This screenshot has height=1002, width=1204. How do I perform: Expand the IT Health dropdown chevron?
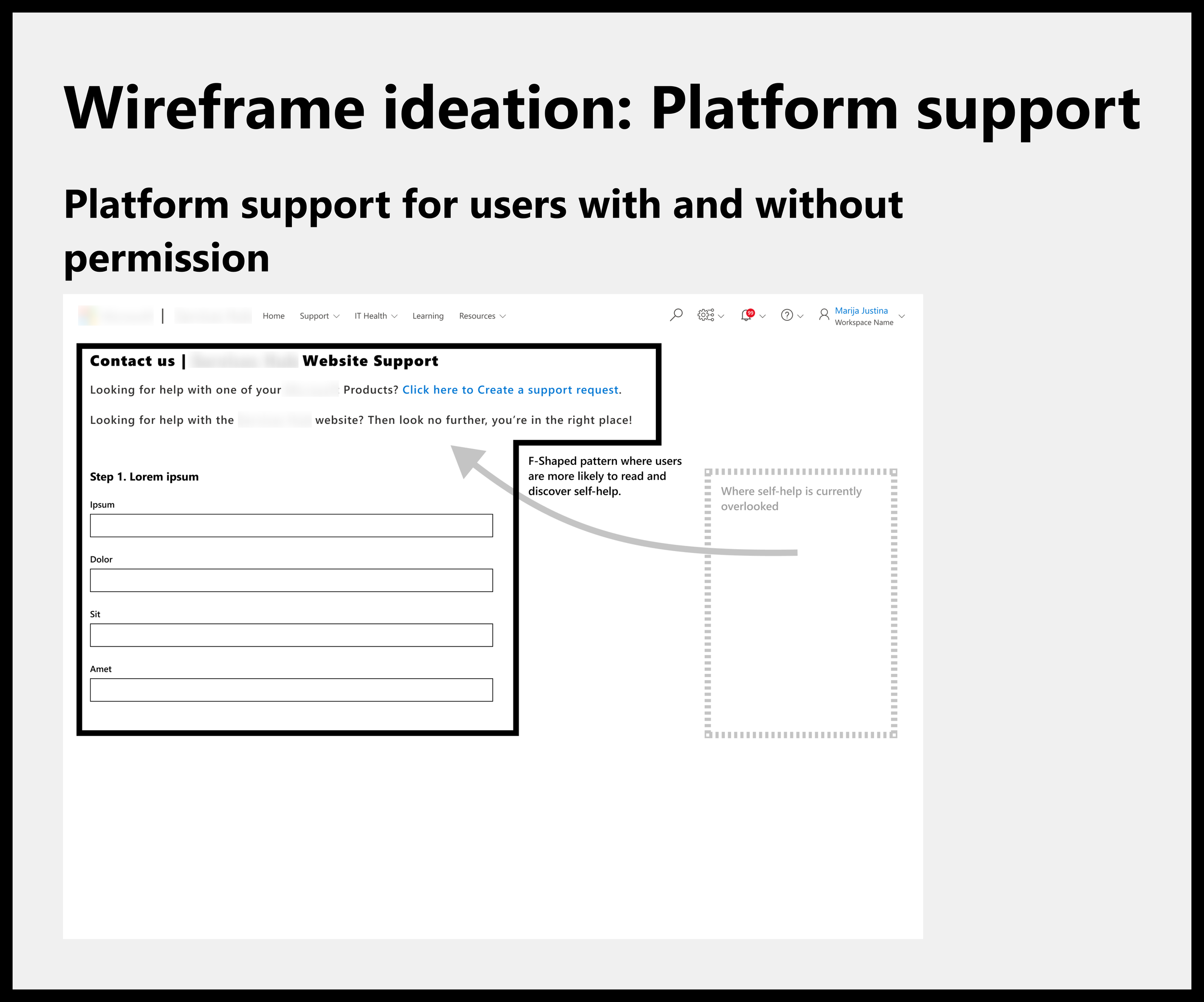click(394, 316)
